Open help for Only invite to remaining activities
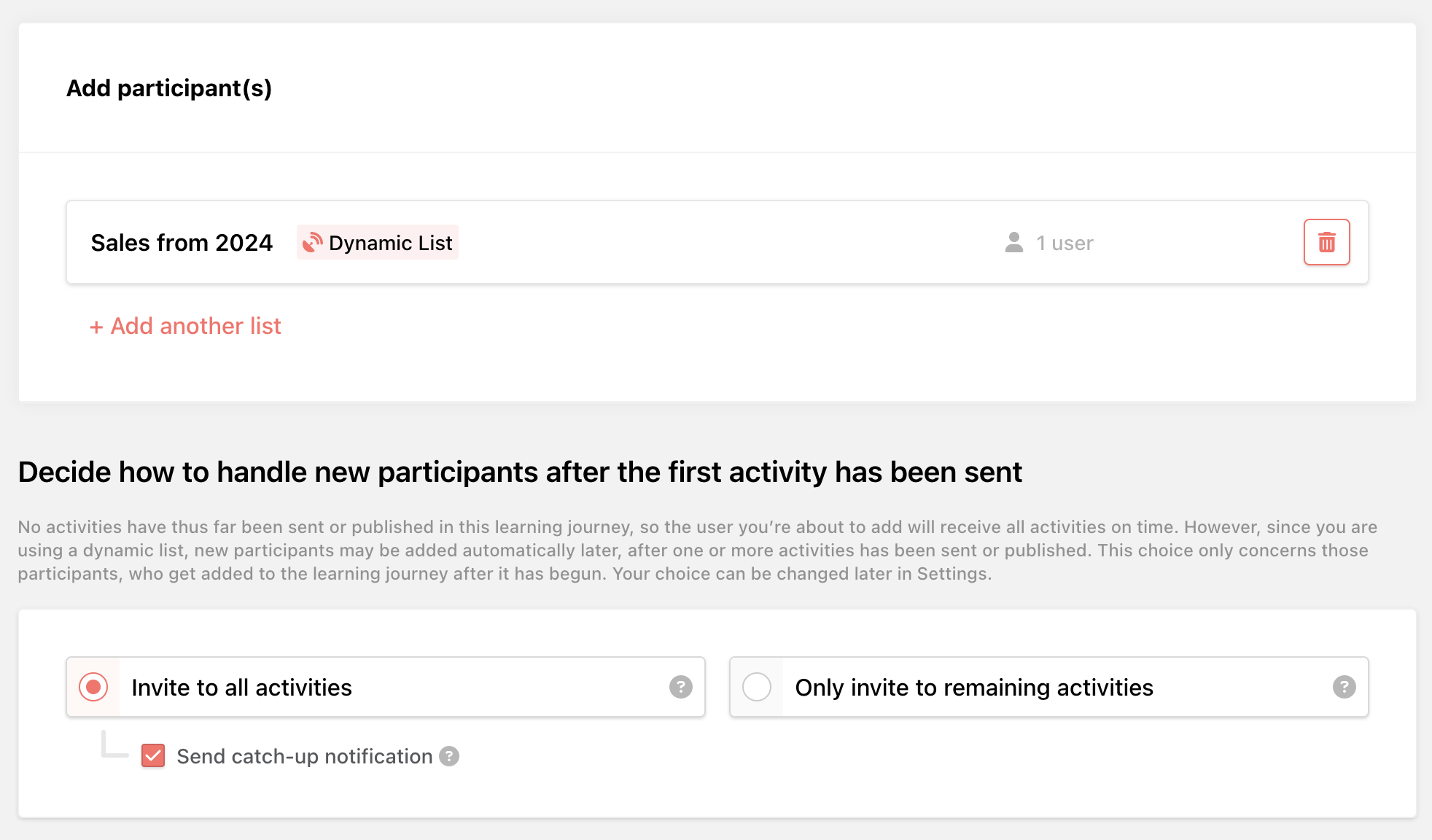 pyautogui.click(x=1344, y=687)
